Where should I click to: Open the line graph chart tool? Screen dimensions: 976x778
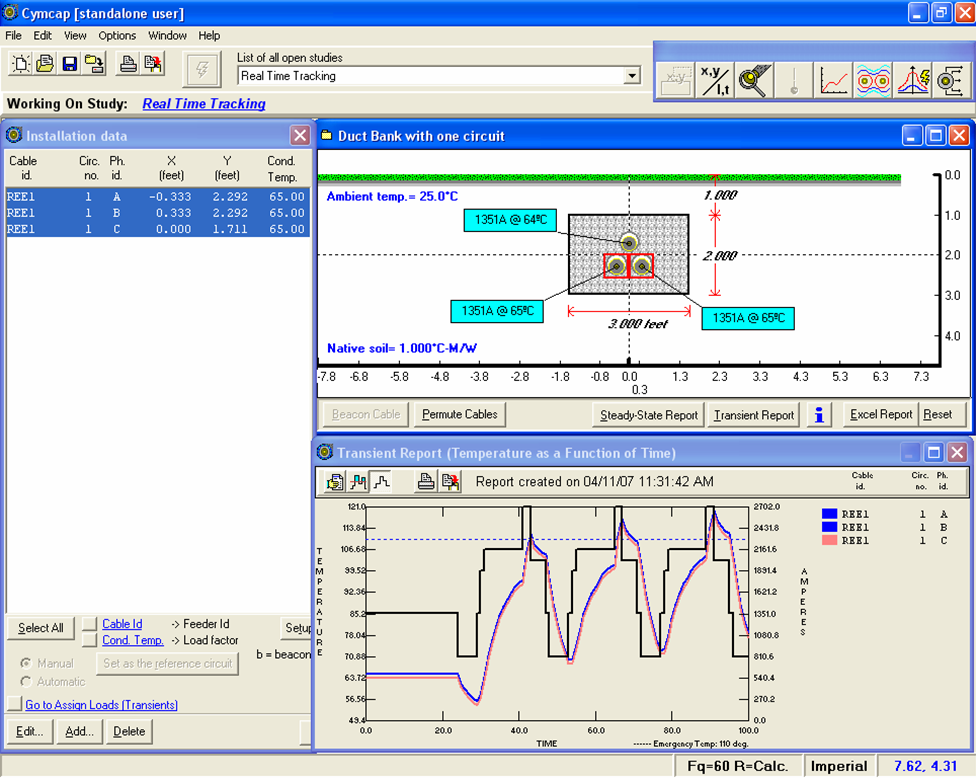coord(834,80)
